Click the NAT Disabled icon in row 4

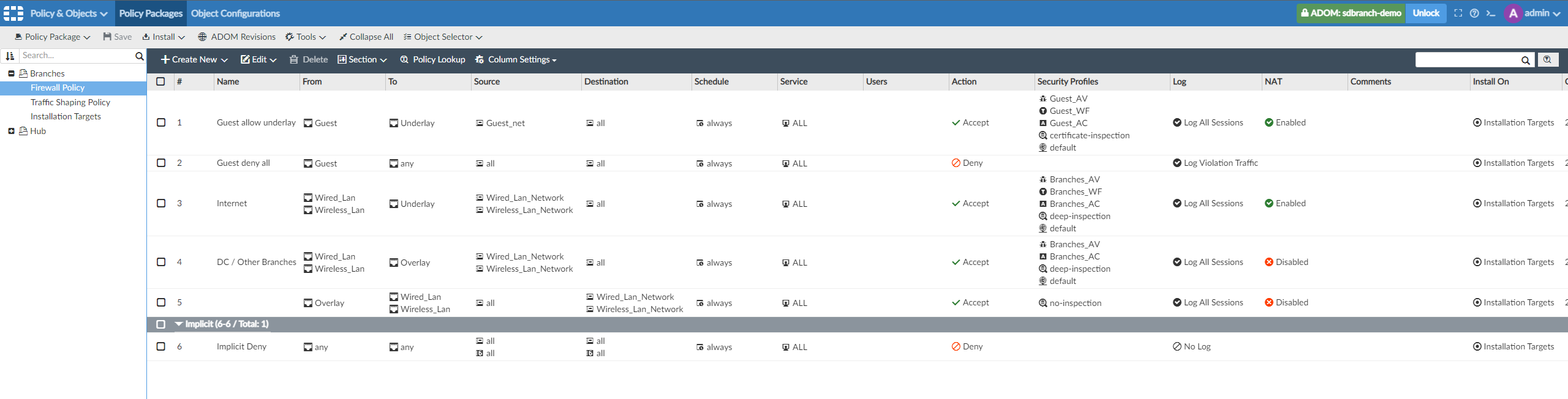pyautogui.click(x=1269, y=262)
